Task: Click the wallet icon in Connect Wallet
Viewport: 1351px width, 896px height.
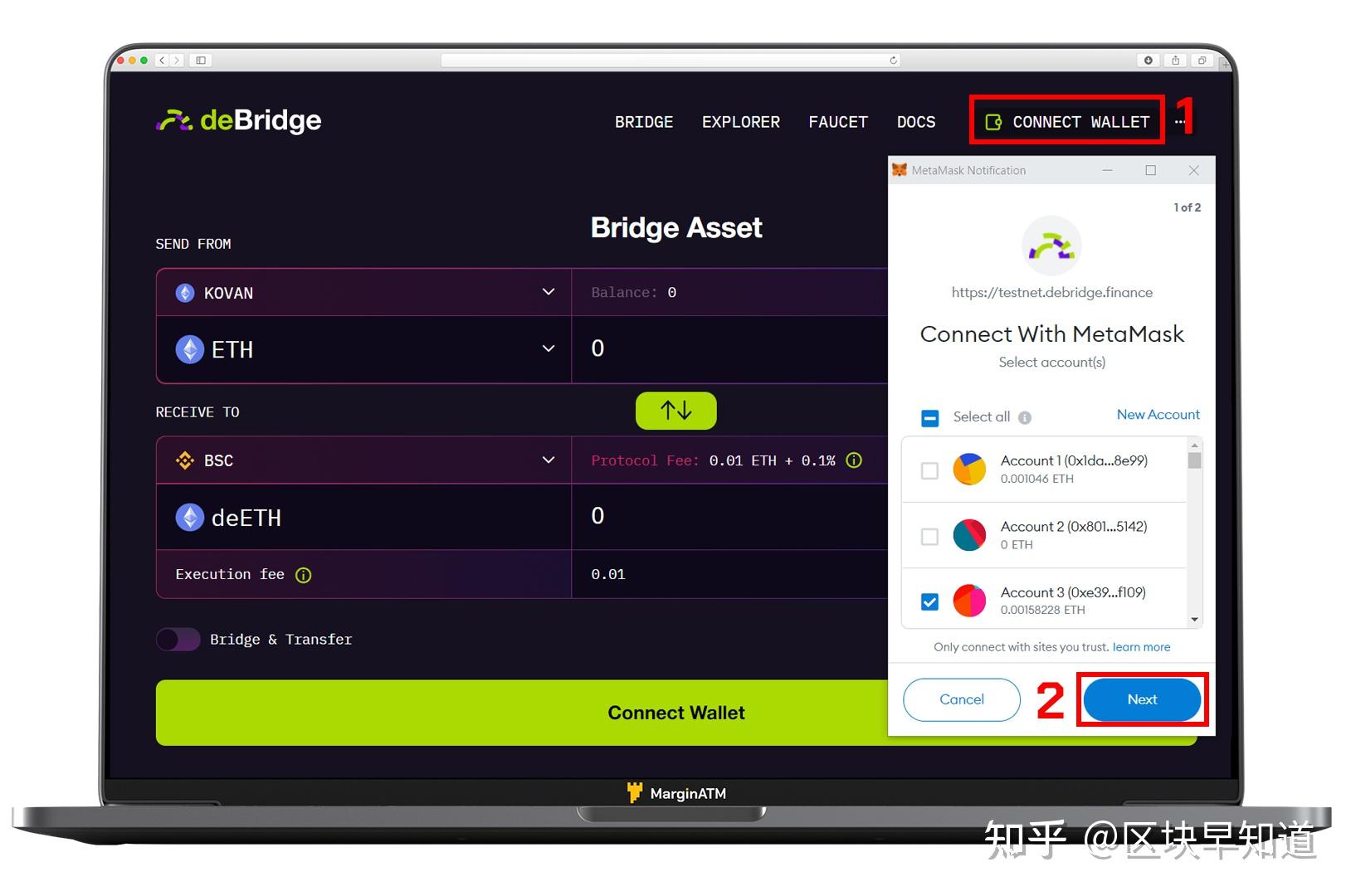Action: point(993,123)
